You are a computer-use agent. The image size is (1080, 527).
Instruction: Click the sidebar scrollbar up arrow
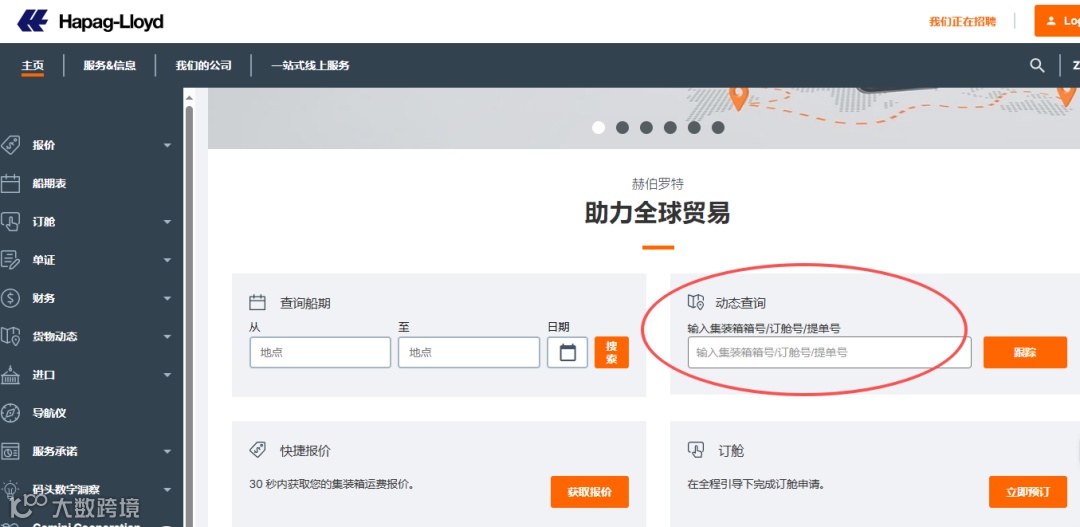tap(189, 99)
